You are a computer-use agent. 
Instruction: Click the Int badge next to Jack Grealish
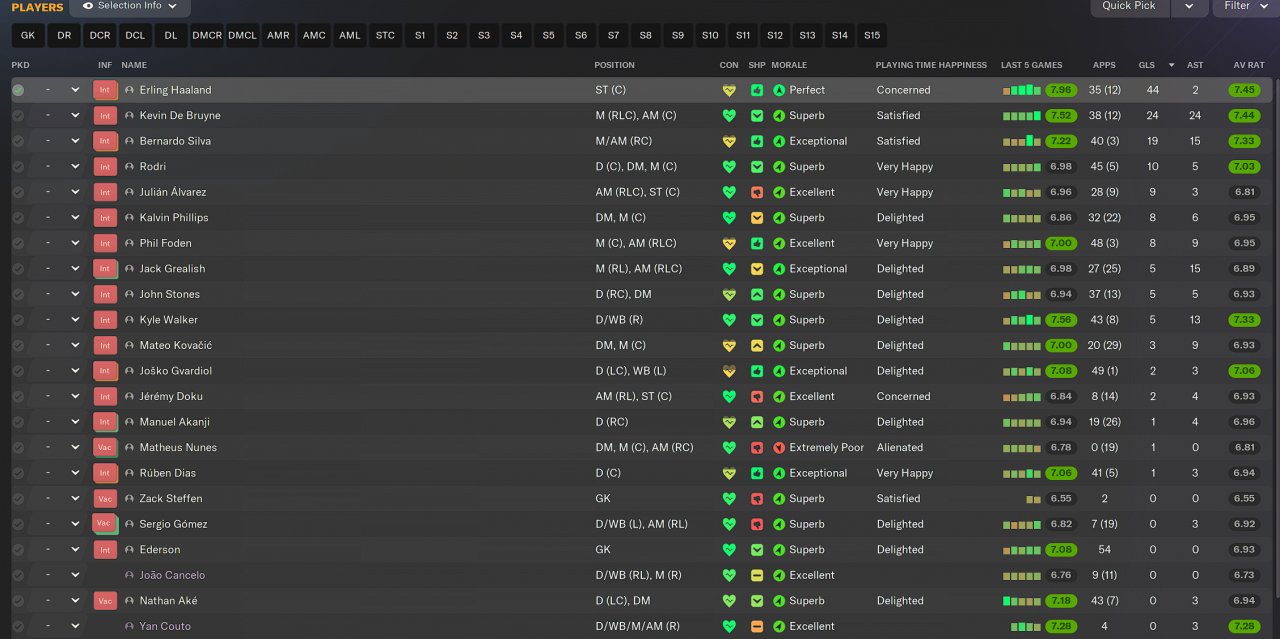point(105,269)
